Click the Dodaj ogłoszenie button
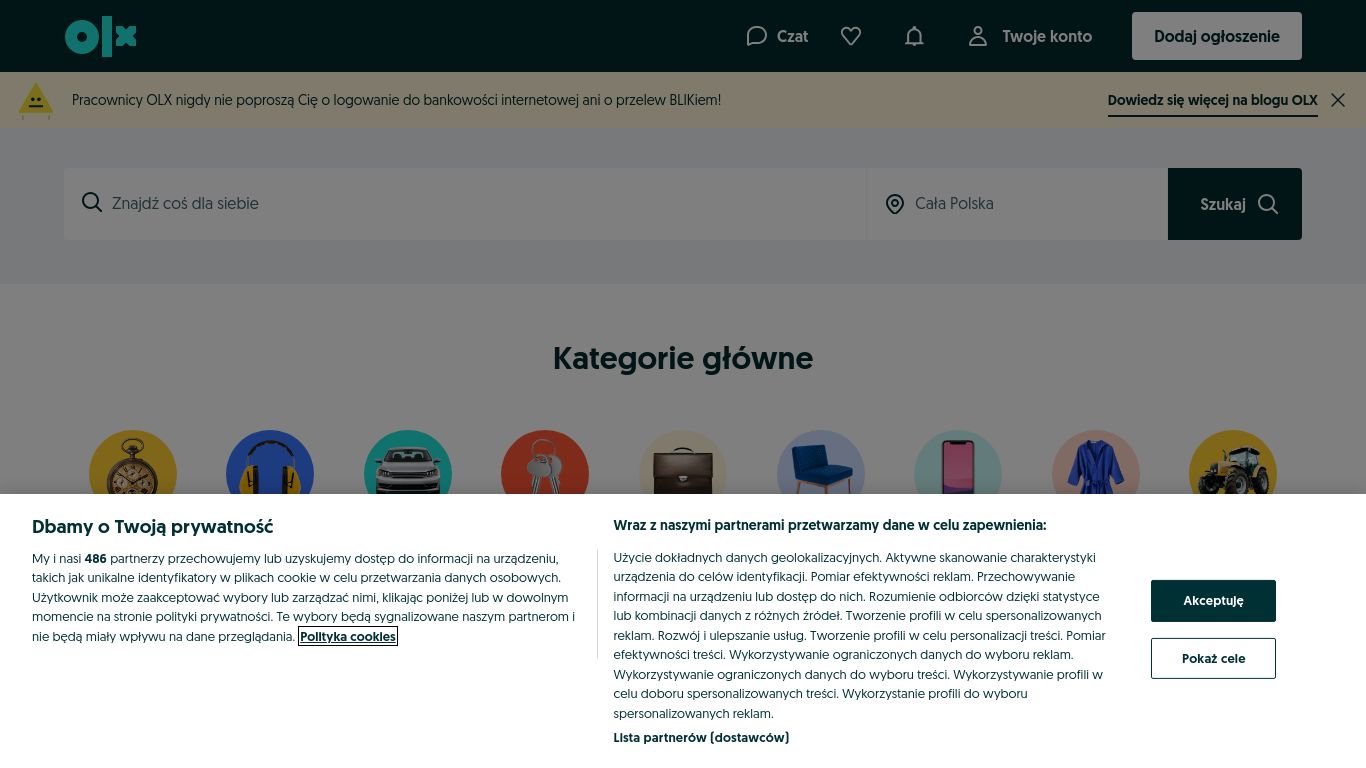 (x=1217, y=36)
